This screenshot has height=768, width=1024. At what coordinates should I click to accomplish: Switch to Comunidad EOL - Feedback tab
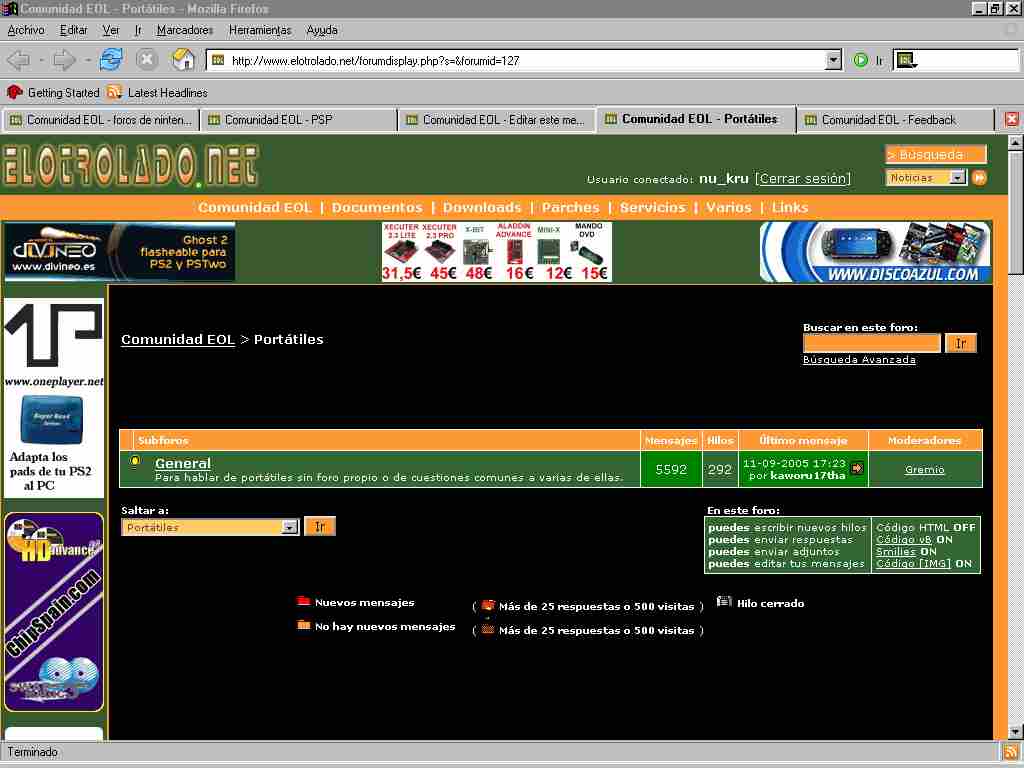[895, 120]
